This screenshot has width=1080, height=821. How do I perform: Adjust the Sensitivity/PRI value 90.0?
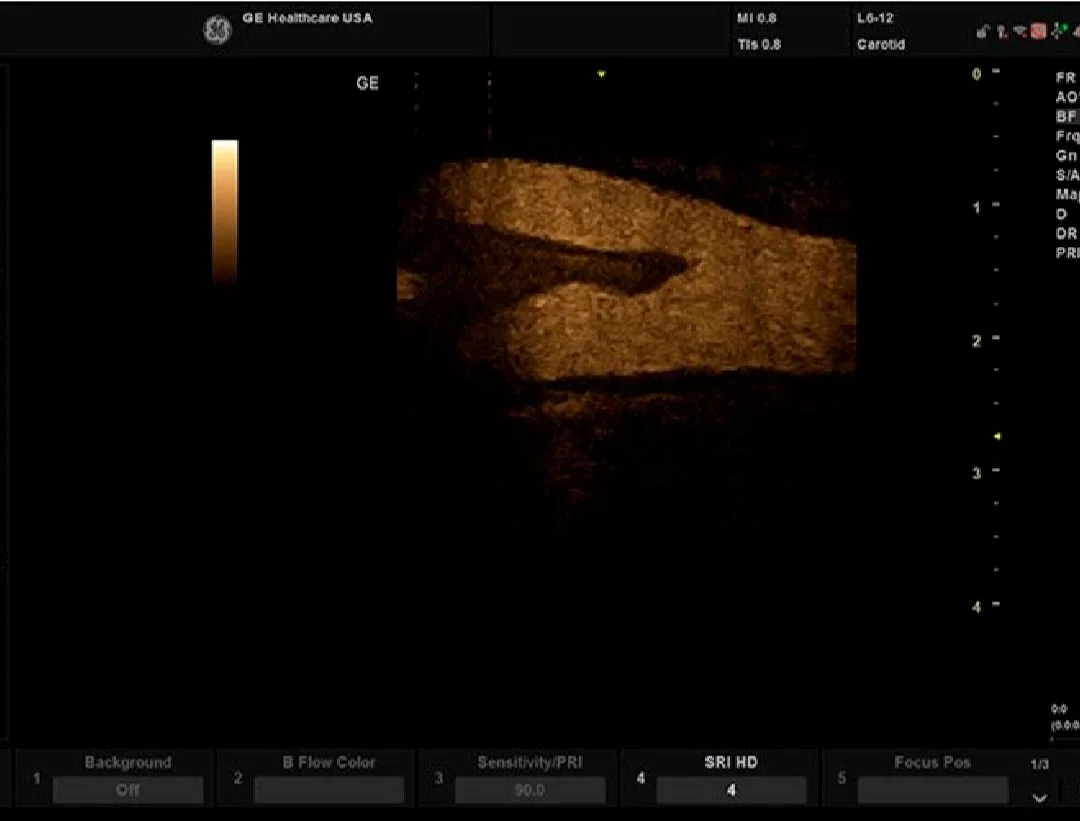pos(530,790)
